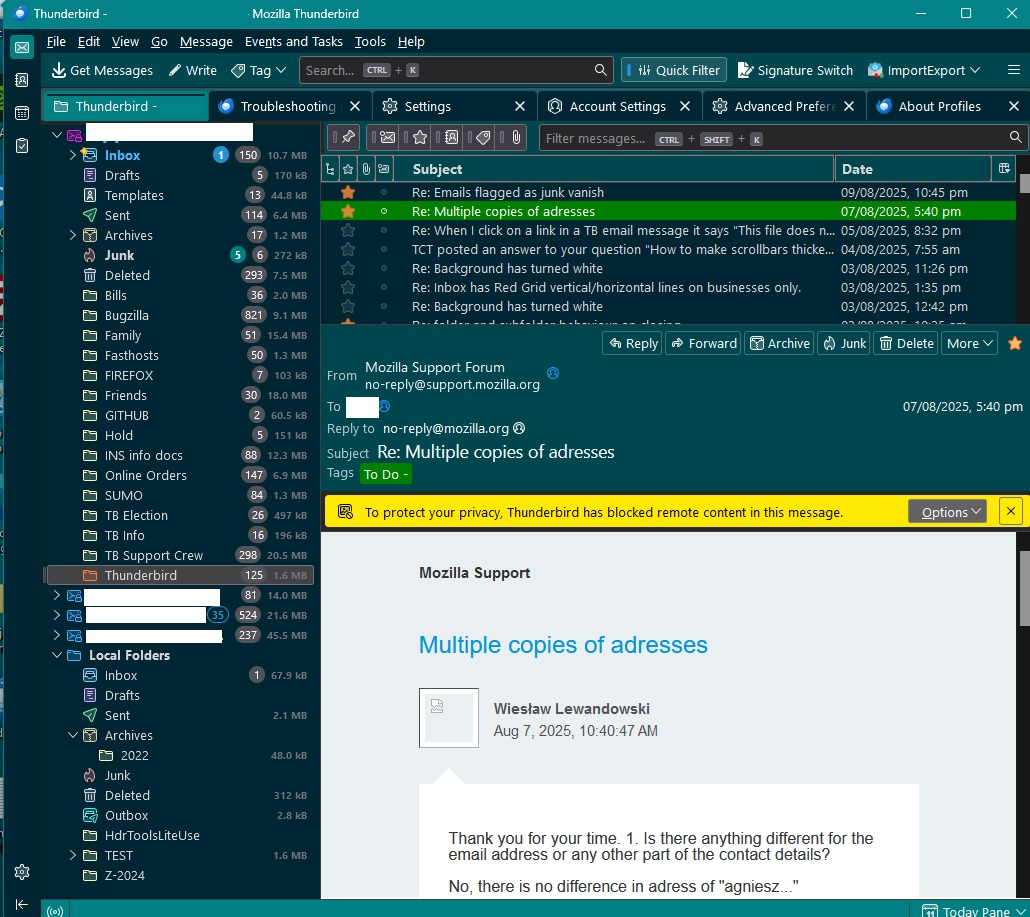
Task: Expand the Inbox subfolders
Action: pos(72,155)
